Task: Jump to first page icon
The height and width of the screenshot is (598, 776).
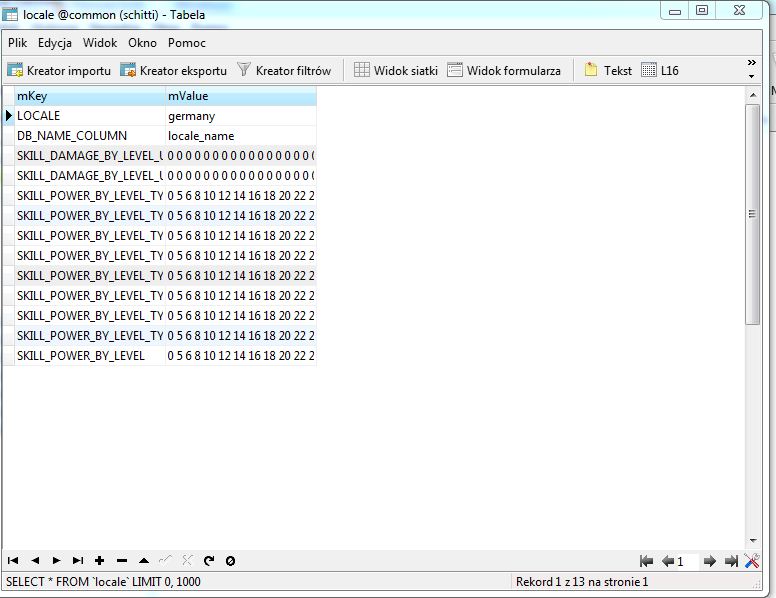Action: pos(646,561)
